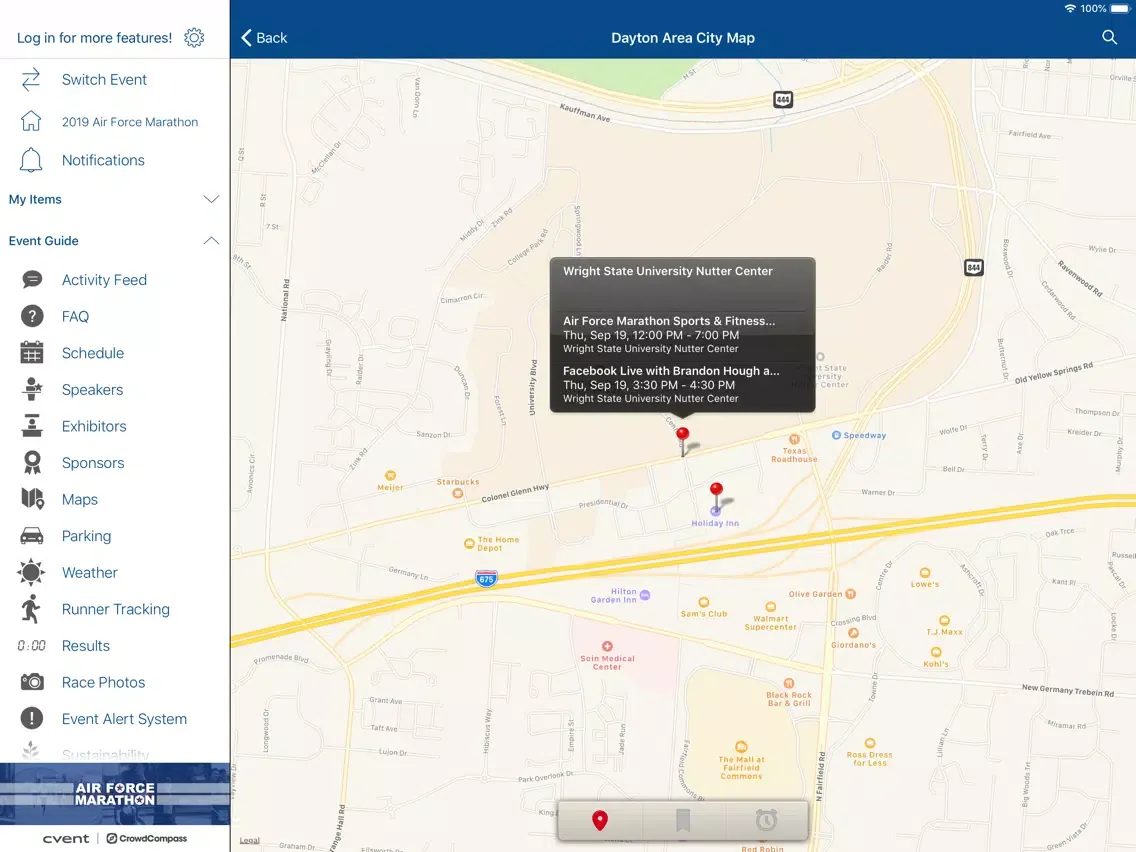Click the home icon for 2019 Air Force Marathon
Screen dimensions: 1136x852
[30, 121]
